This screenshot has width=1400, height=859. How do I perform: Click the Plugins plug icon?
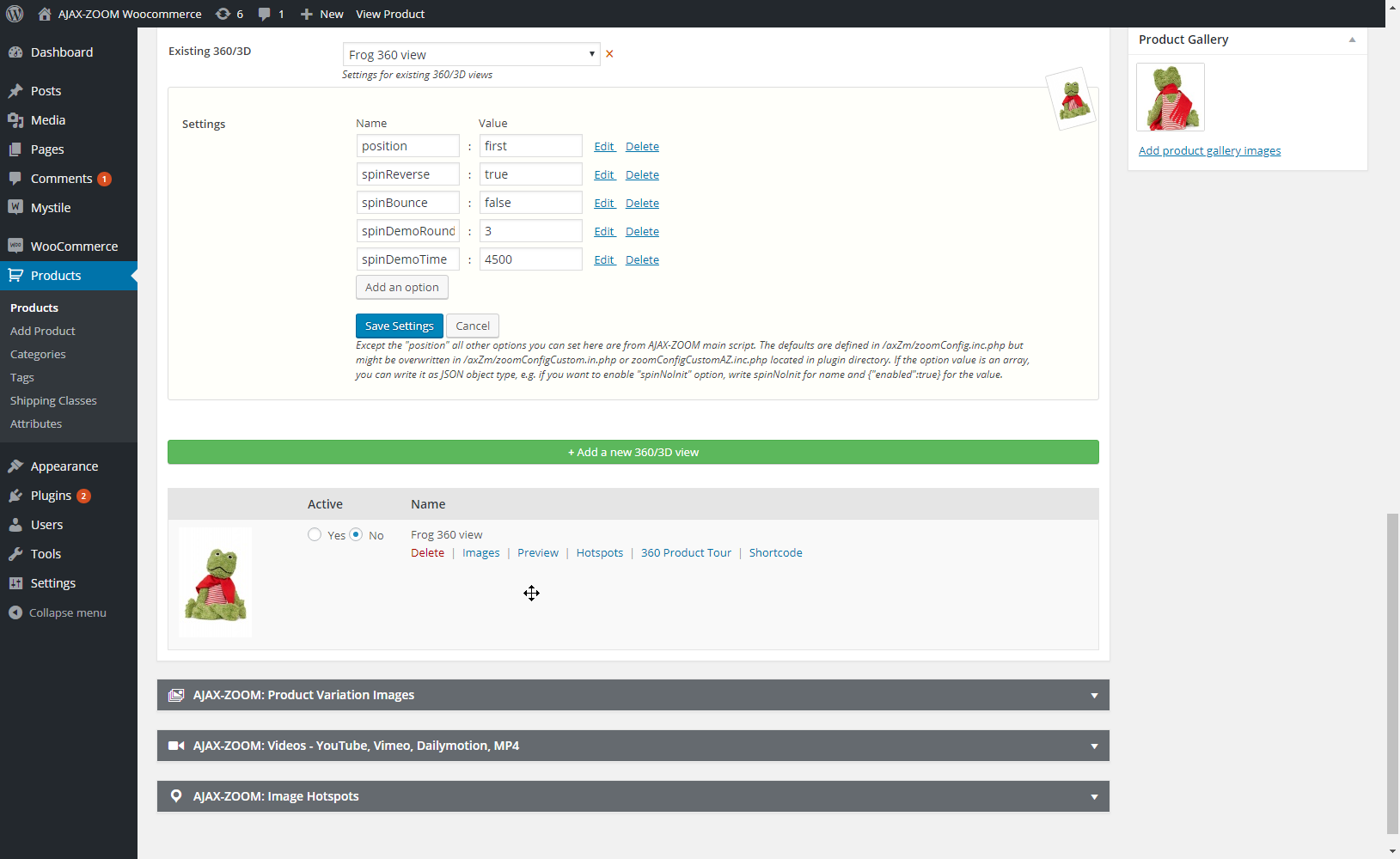(15, 496)
